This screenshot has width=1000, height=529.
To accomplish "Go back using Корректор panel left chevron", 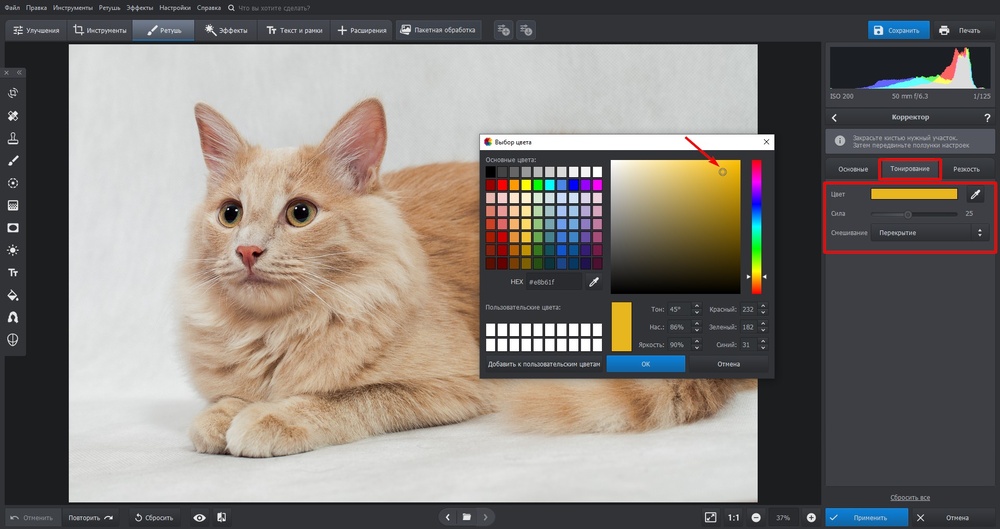I will click(835, 117).
